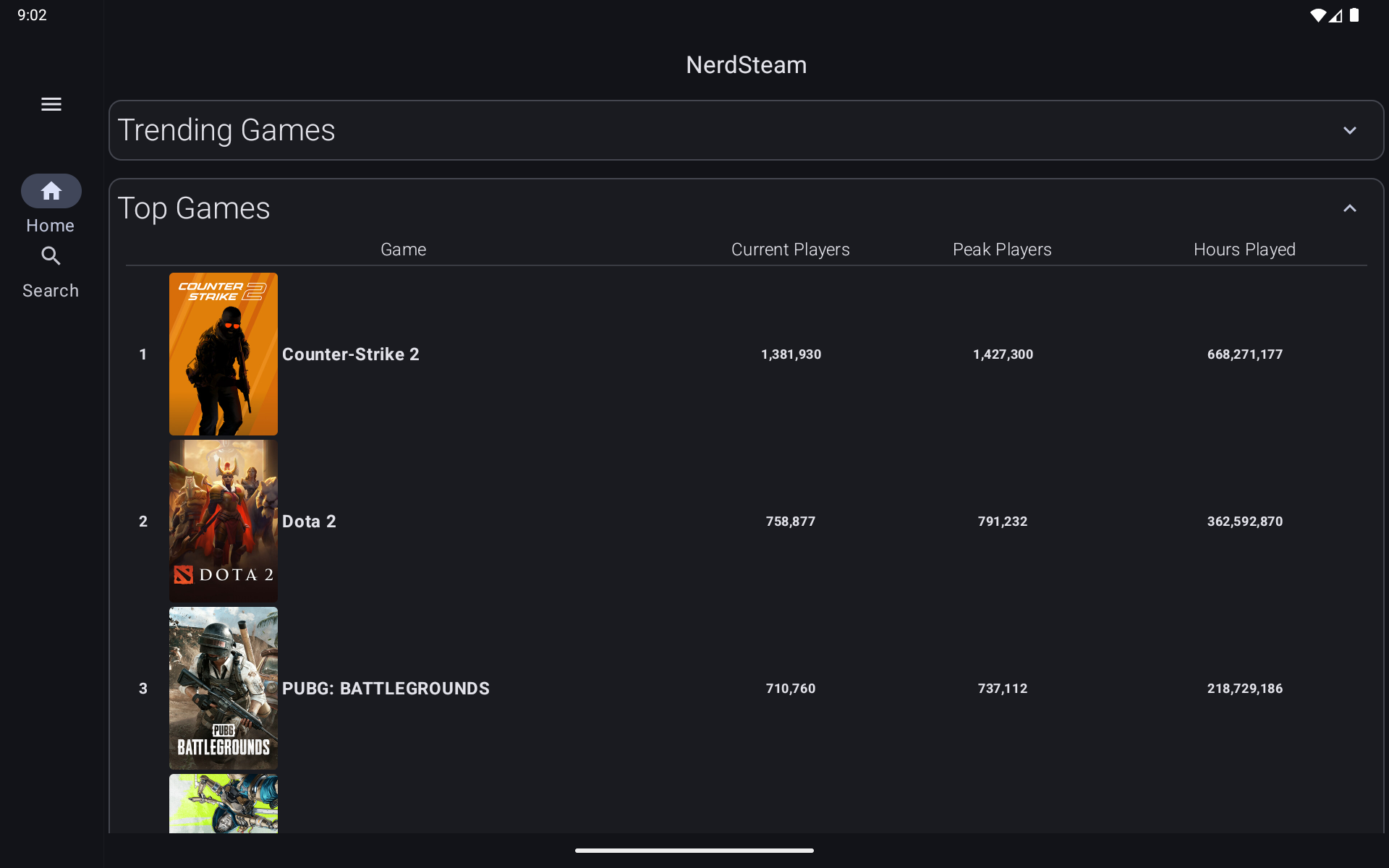1389x868 pixels.
Task: Expand the Trending Games section chevron
Action: click(1349, 131)
